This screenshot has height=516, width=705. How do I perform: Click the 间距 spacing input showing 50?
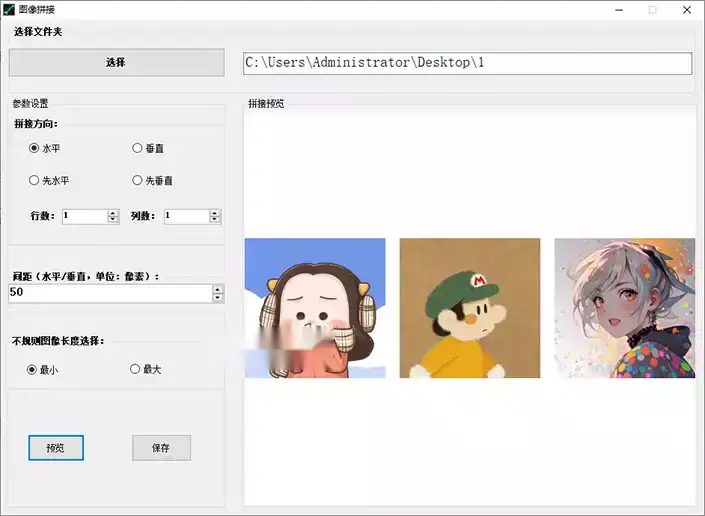[x=108, y=293]
